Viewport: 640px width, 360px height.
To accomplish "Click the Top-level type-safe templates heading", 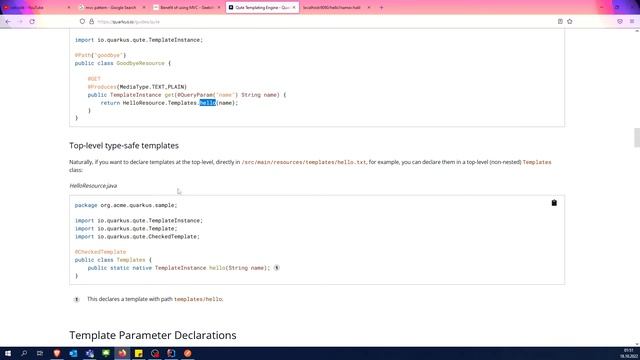I will click(124, 145).
